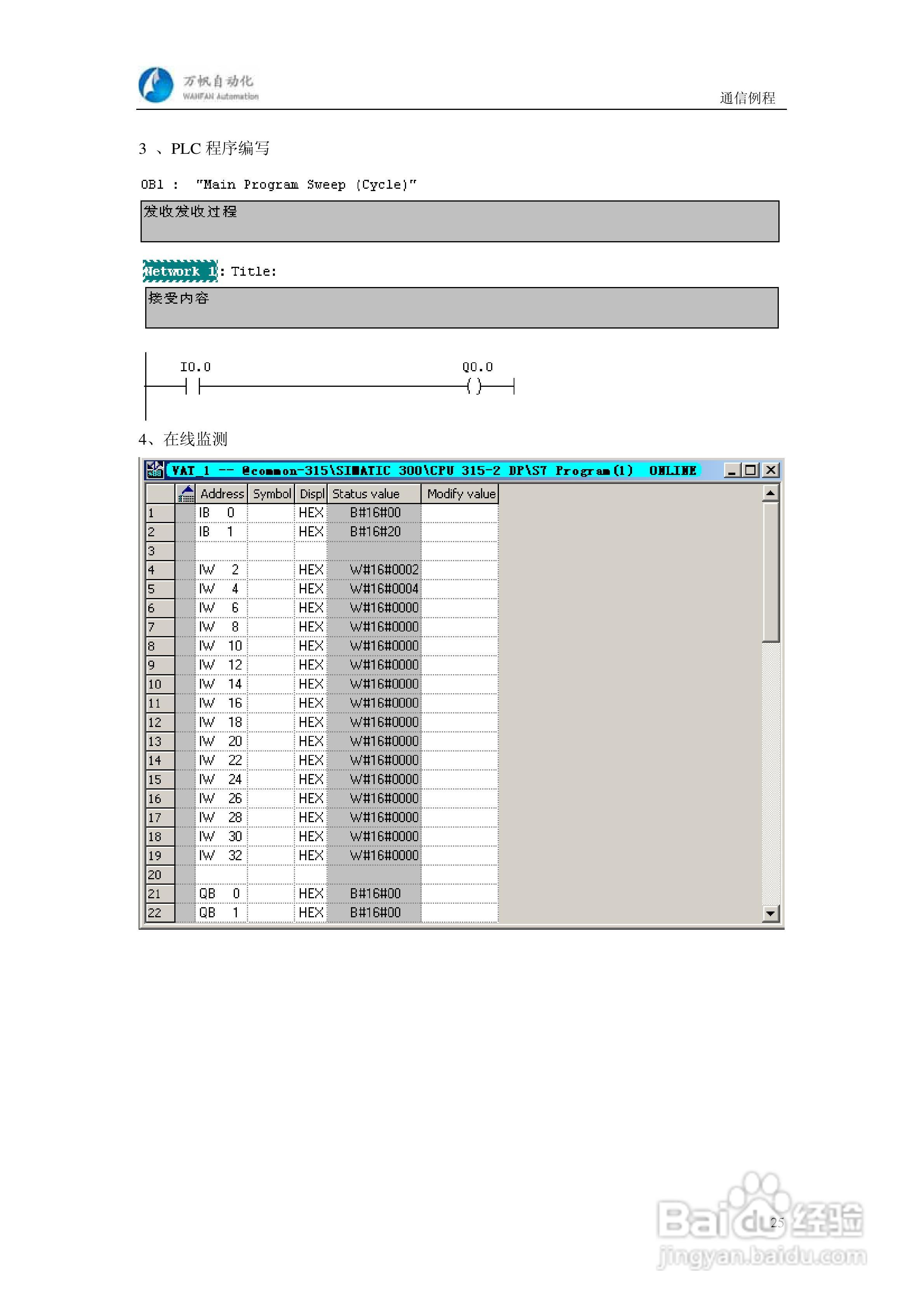Click the Symbol column header
This screenshot has height=1308, width=924.
(271, 493)
